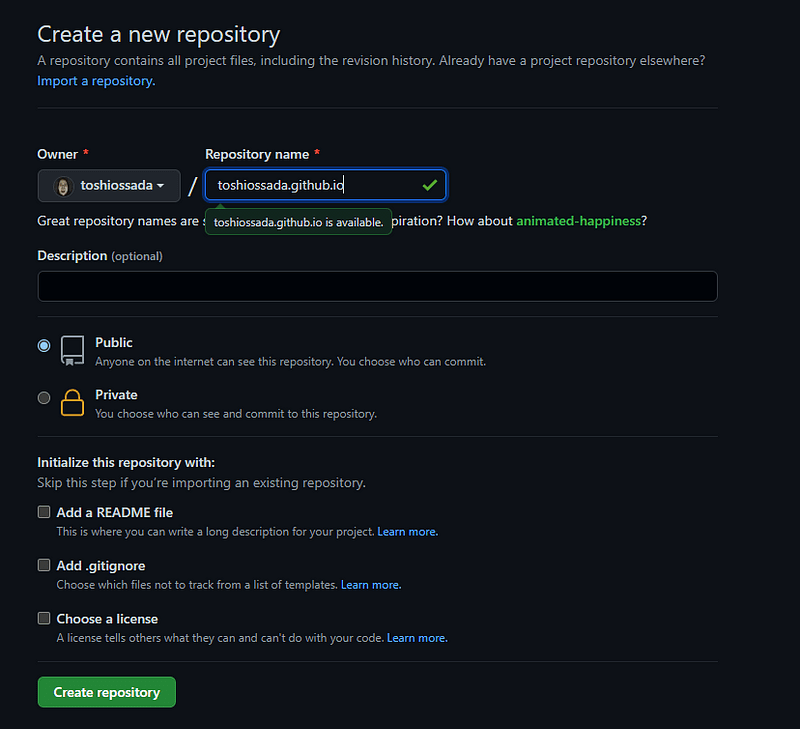Select the Public visibility radio button

pos(44,345)
